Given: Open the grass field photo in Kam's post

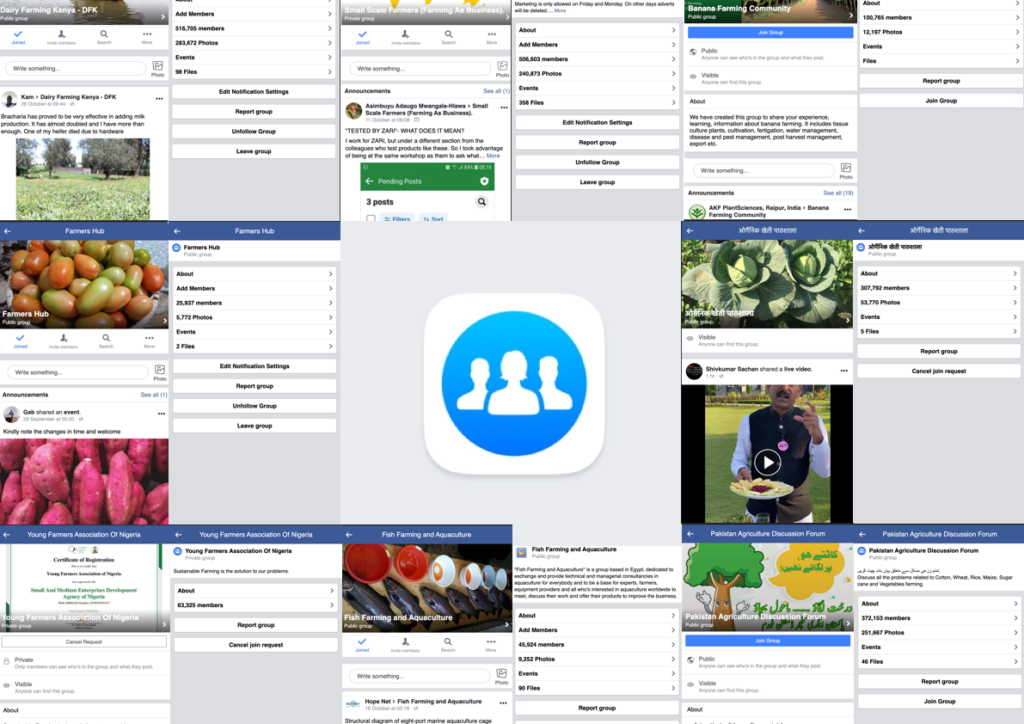Looking at the screenshot, I should coord(83,179).
